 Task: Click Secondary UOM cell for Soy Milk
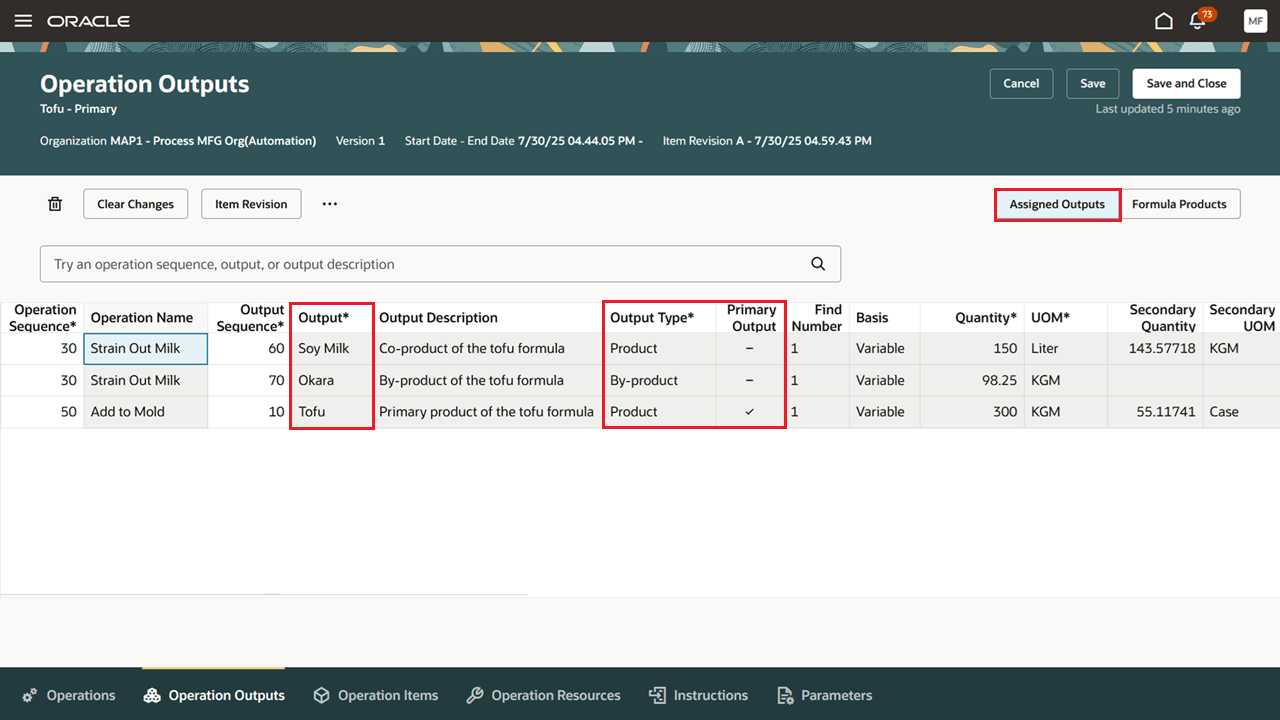1241,349
